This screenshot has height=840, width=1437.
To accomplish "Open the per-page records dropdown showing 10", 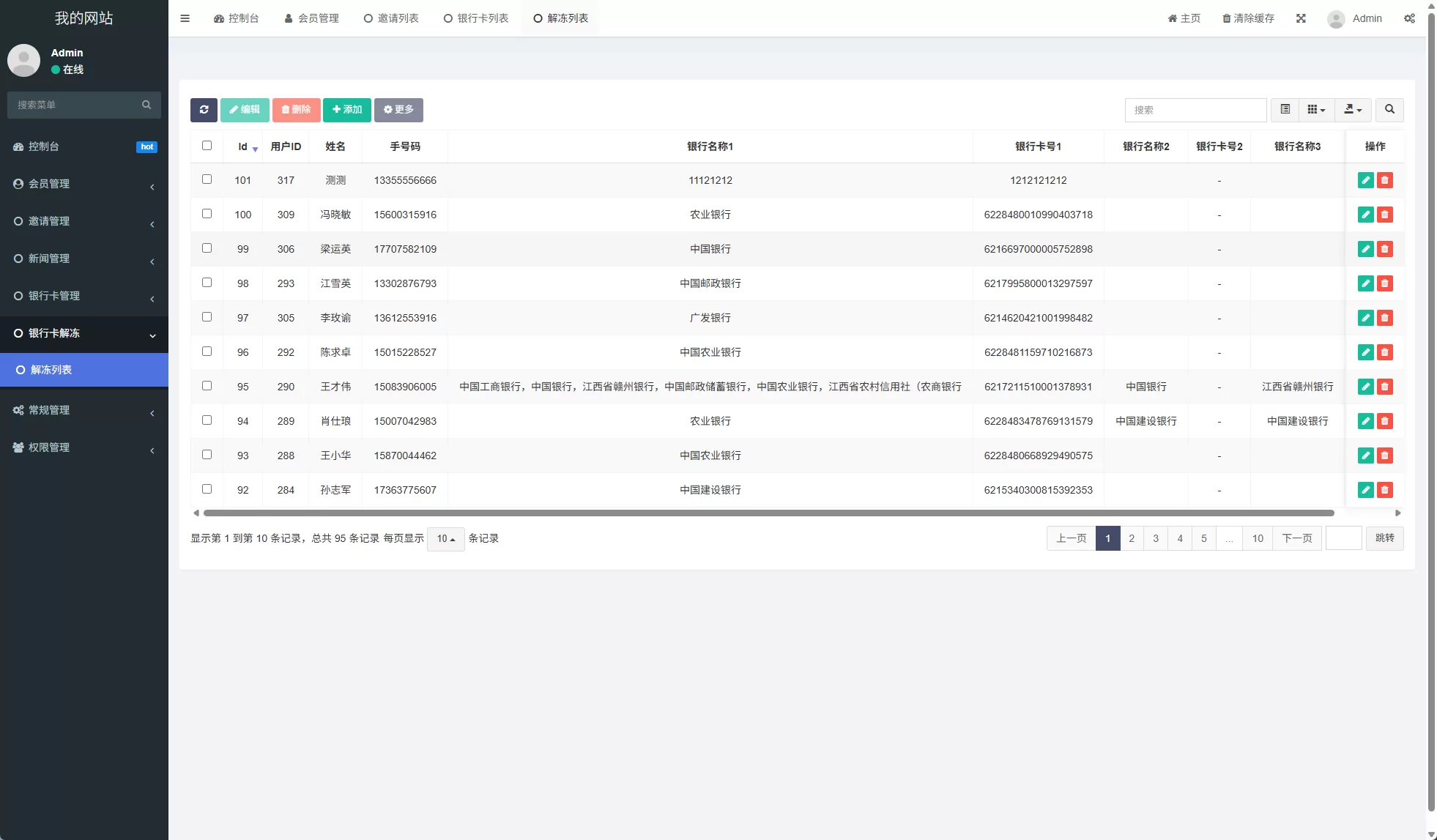I will (445, 538).
